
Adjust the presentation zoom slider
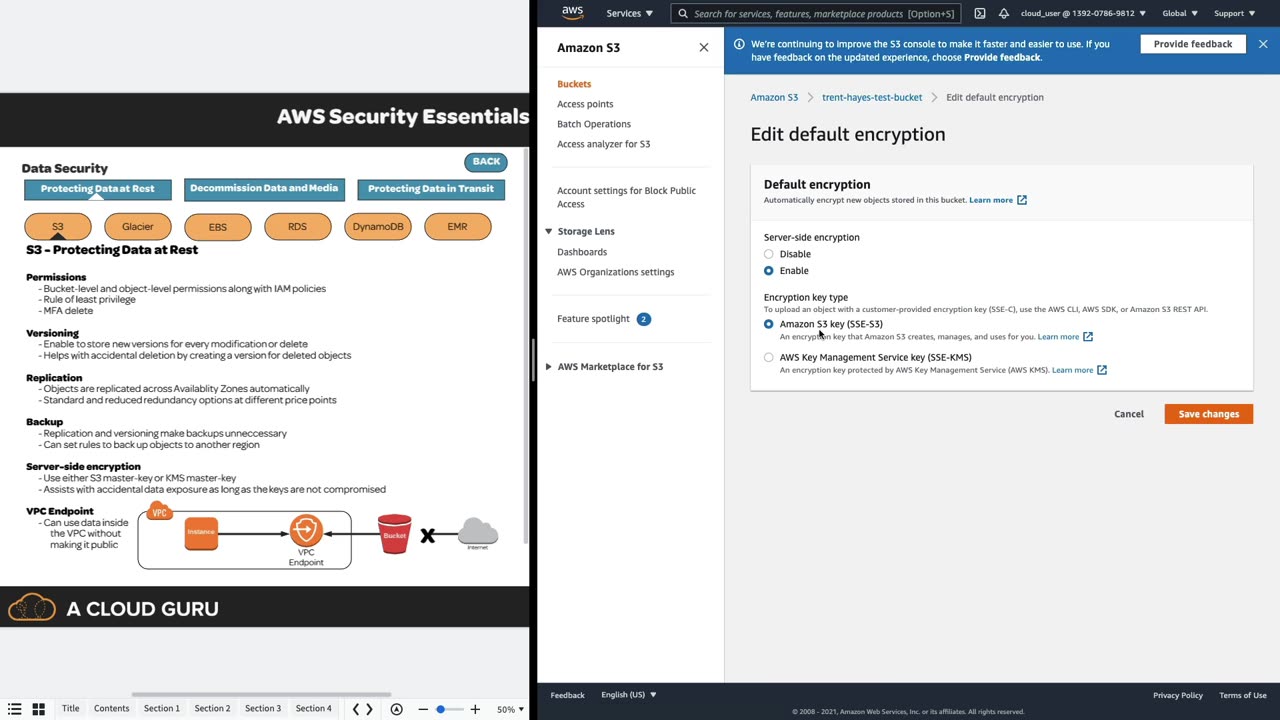440,709
